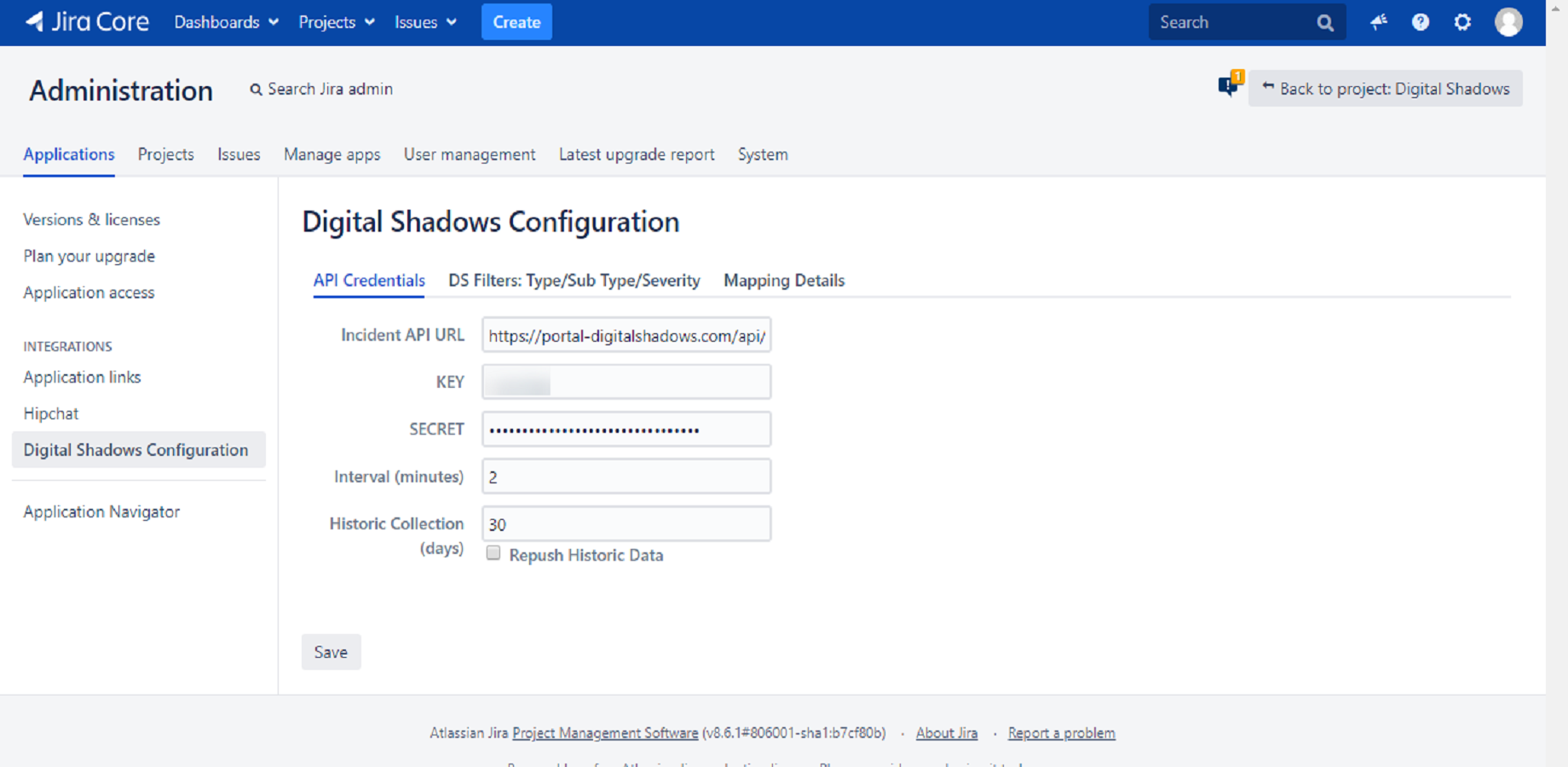Switch to the Mapping Details tab
Screen dimensions: 1568x767
tap(784, 280)
